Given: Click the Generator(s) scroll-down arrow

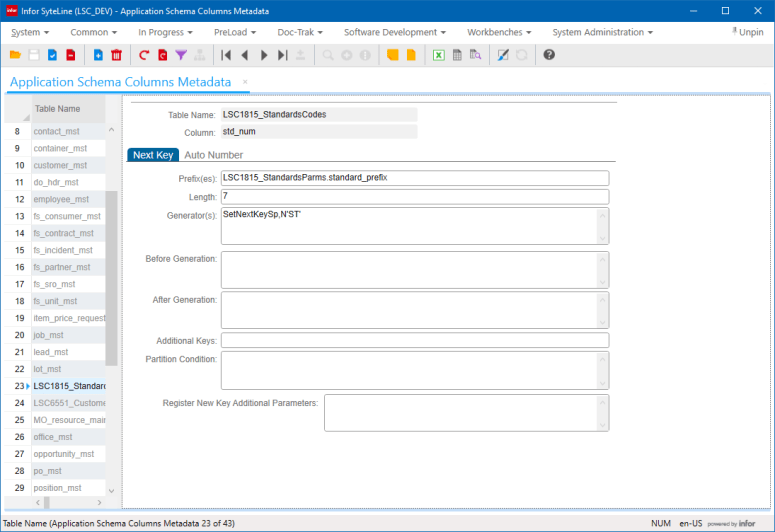Looking at the screenshot, I should (603, 238).
